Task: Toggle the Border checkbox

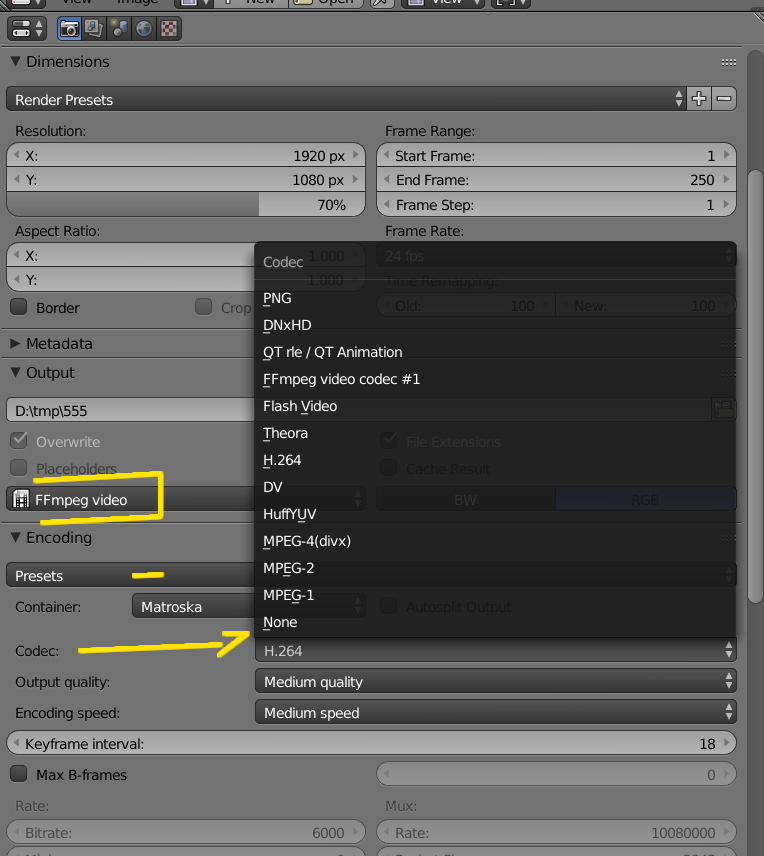Action: 19,307
